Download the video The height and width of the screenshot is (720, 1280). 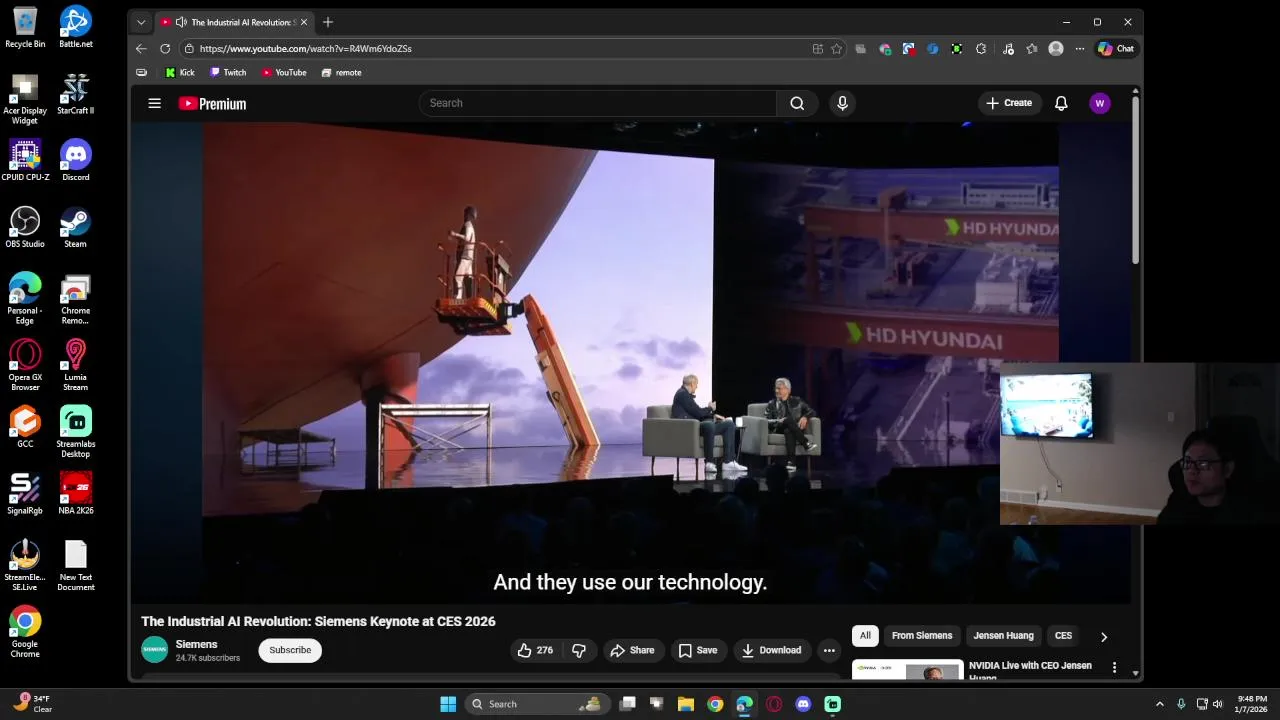pos(771,650)
